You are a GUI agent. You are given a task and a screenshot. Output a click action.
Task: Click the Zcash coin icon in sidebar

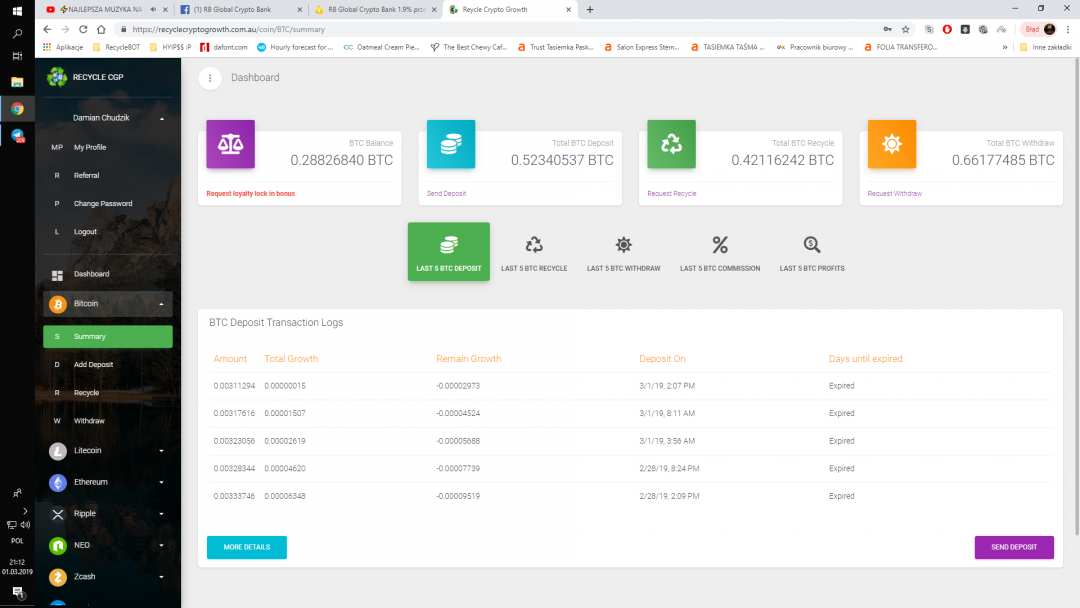pyautogui.click(x=58, y=577)
